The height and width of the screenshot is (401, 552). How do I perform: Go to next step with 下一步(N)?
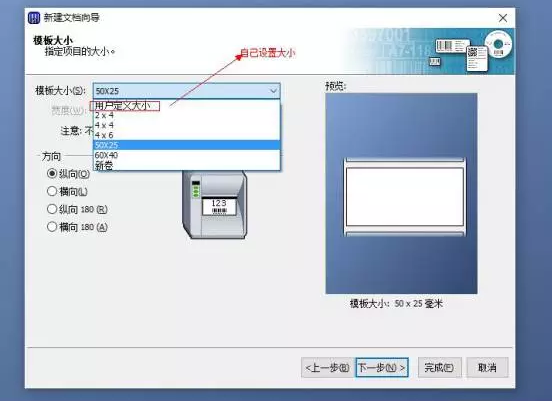click(x=382, y=368)
